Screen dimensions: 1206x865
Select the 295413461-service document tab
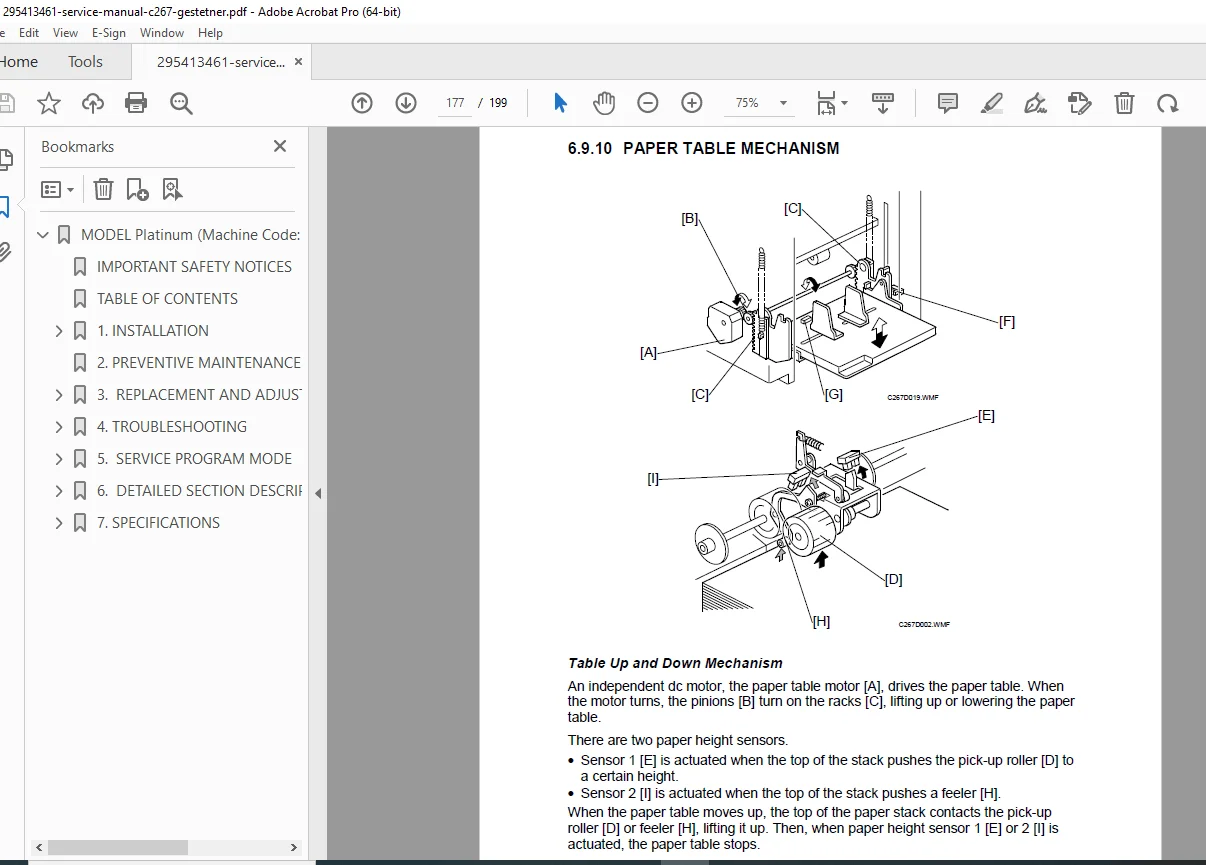(221, 62)
